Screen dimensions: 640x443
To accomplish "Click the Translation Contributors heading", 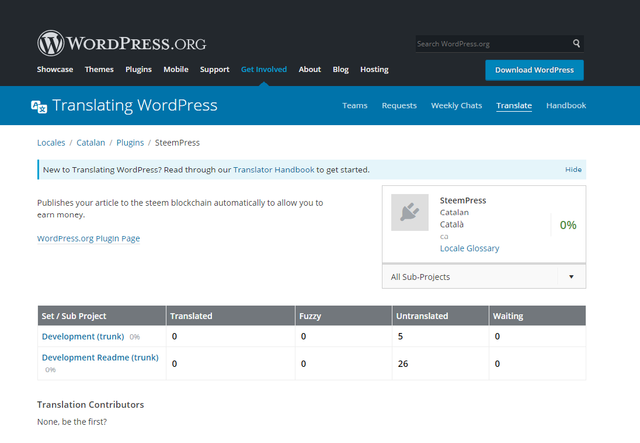I will (x=91, y=405).
